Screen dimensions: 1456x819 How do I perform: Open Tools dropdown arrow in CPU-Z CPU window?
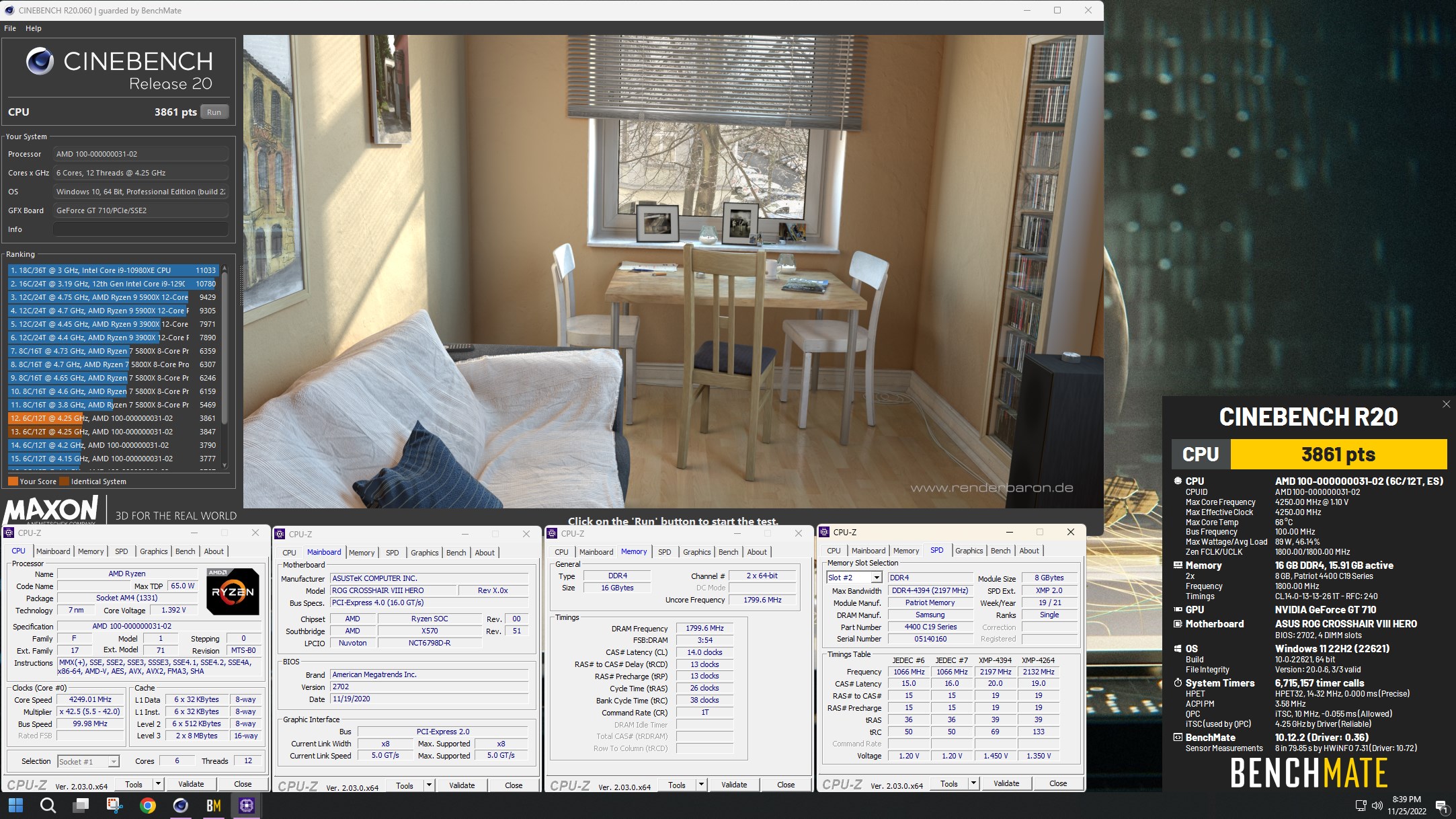[x=158, y=784]
